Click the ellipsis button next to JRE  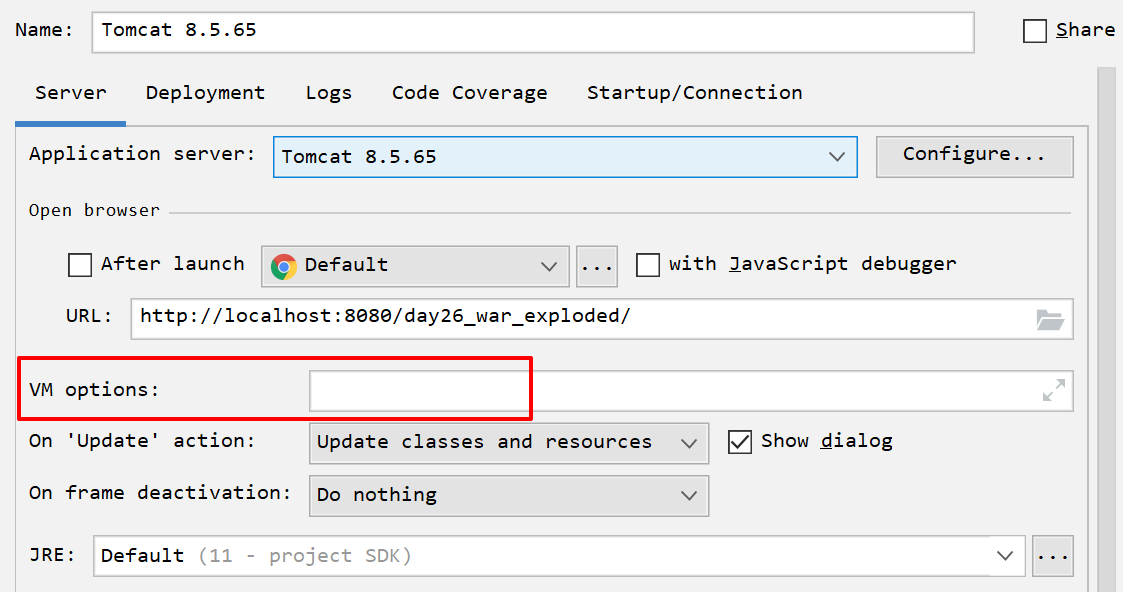coord(1053,556)
